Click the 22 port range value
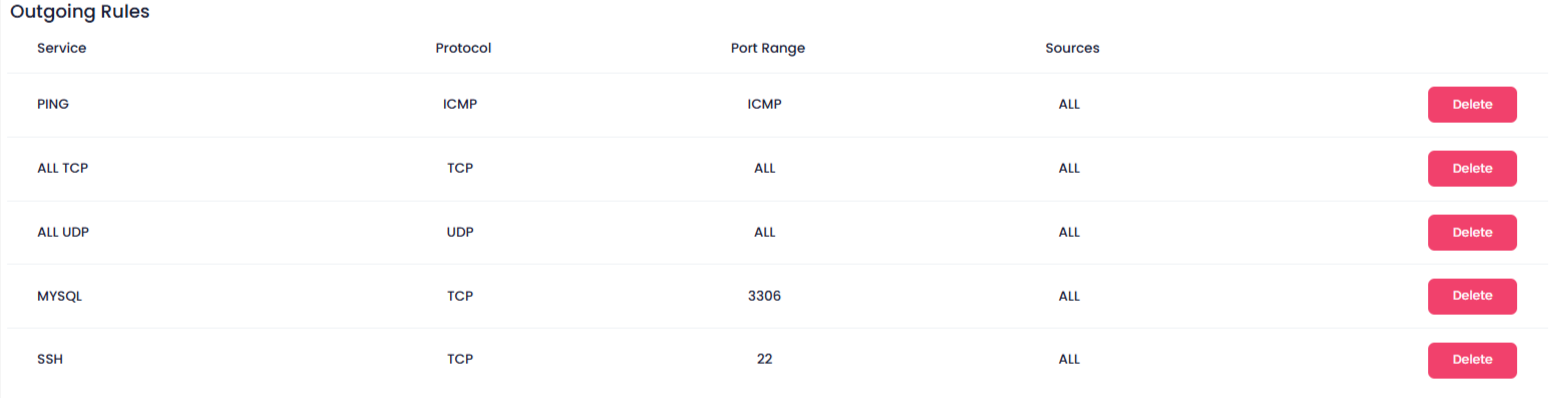This screenshot has height=398, width=1561. pos(764,360)
